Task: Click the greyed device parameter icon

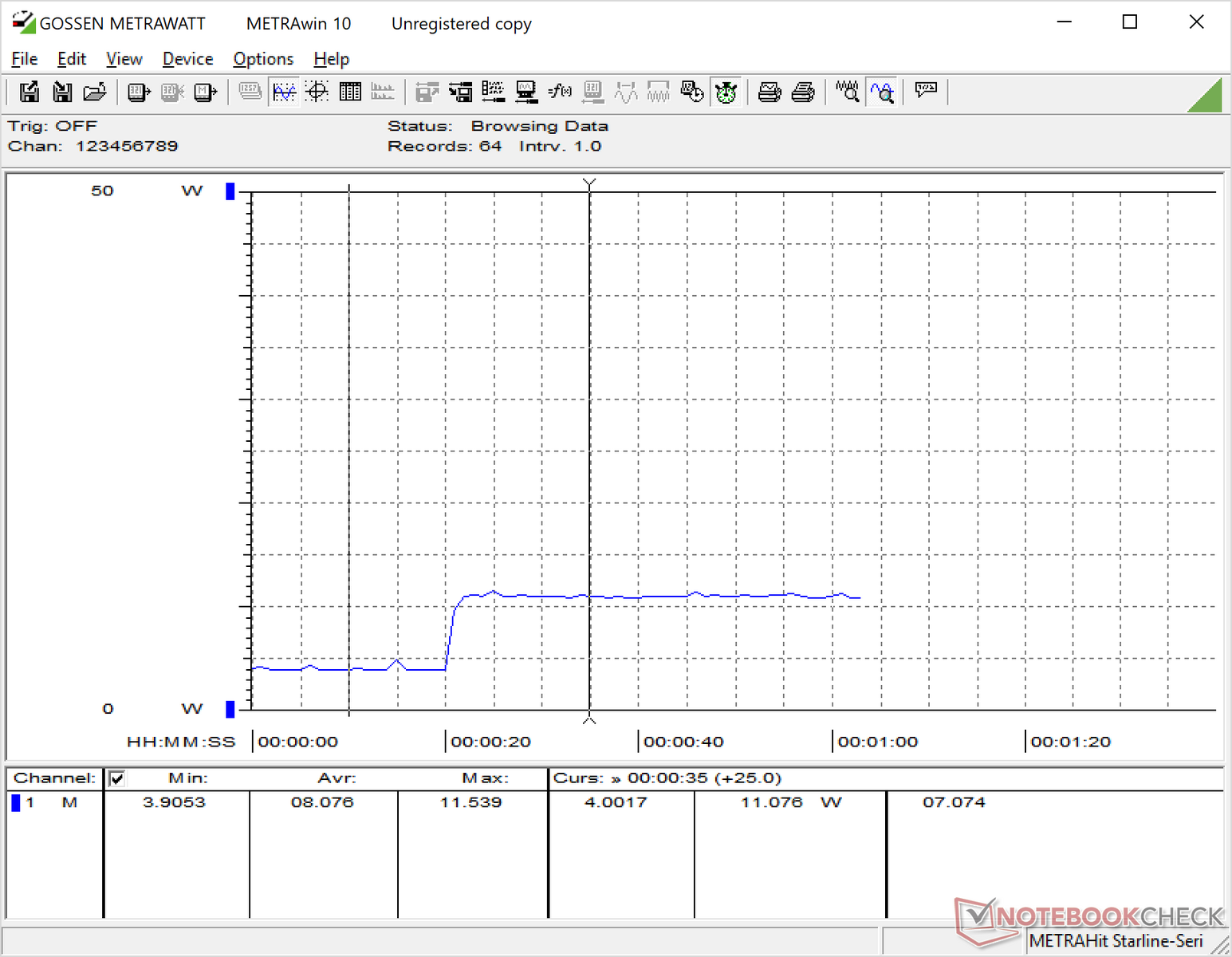Action: (x=592, y=93)
